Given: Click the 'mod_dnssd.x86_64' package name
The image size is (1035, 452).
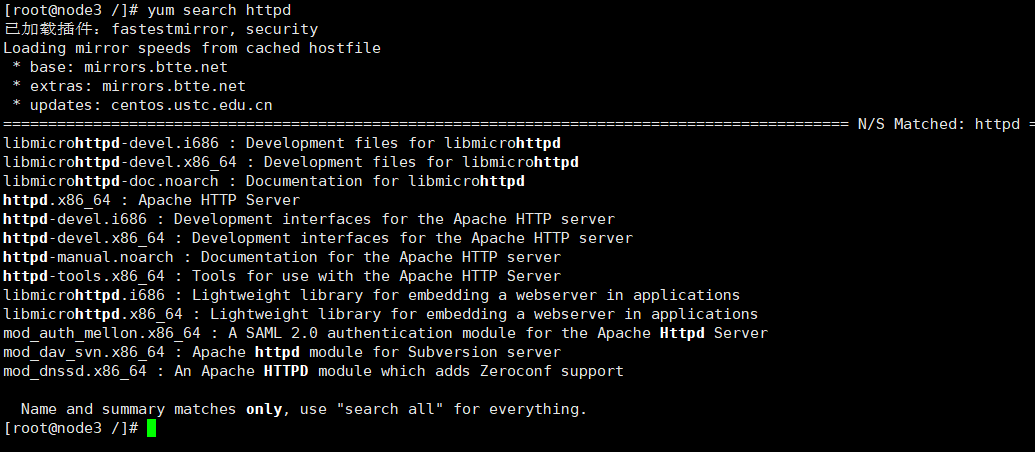Looking at the screenshot, I should point(75,371).
